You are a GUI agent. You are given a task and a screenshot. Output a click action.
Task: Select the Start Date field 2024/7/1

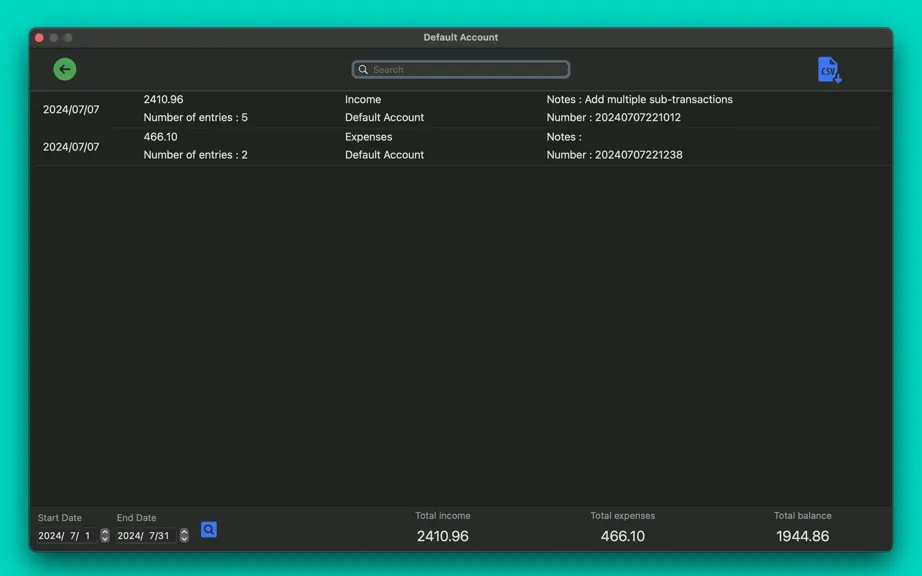(x=67, y=535)
